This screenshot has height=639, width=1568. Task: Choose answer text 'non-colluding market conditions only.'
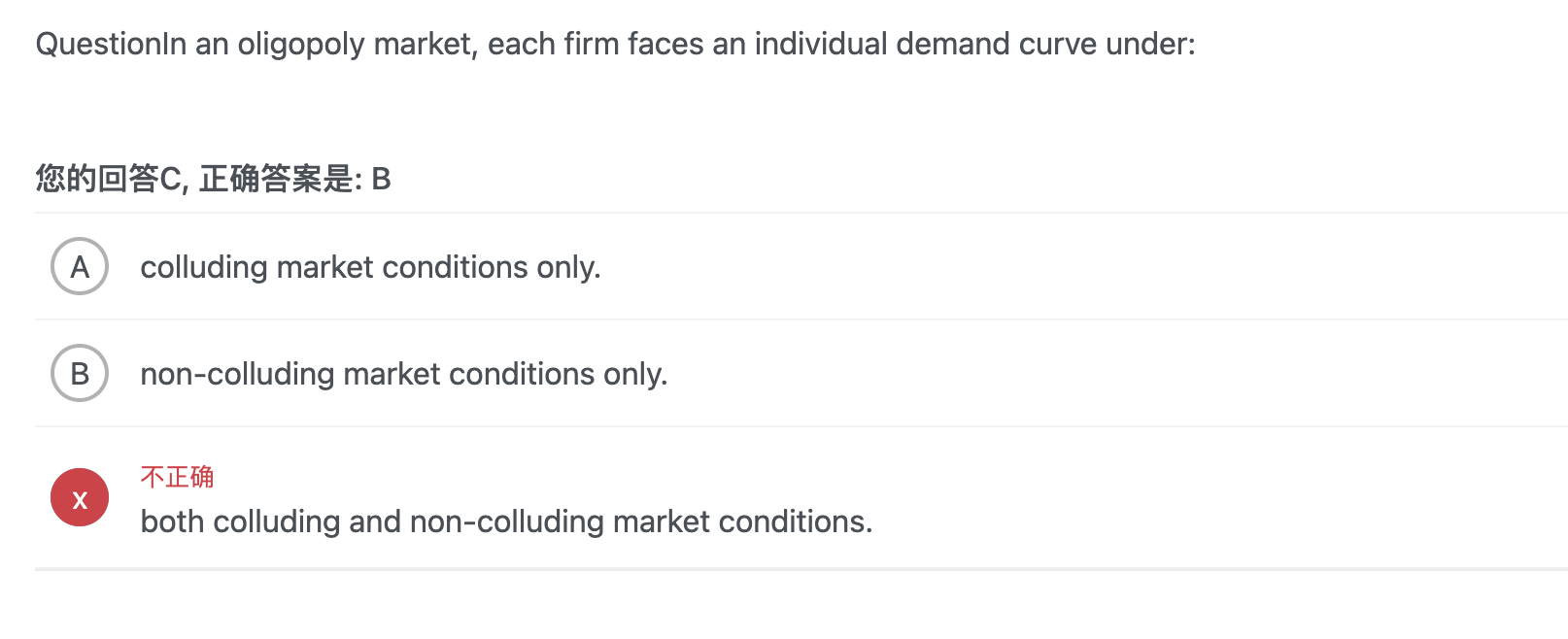[404, 374]
